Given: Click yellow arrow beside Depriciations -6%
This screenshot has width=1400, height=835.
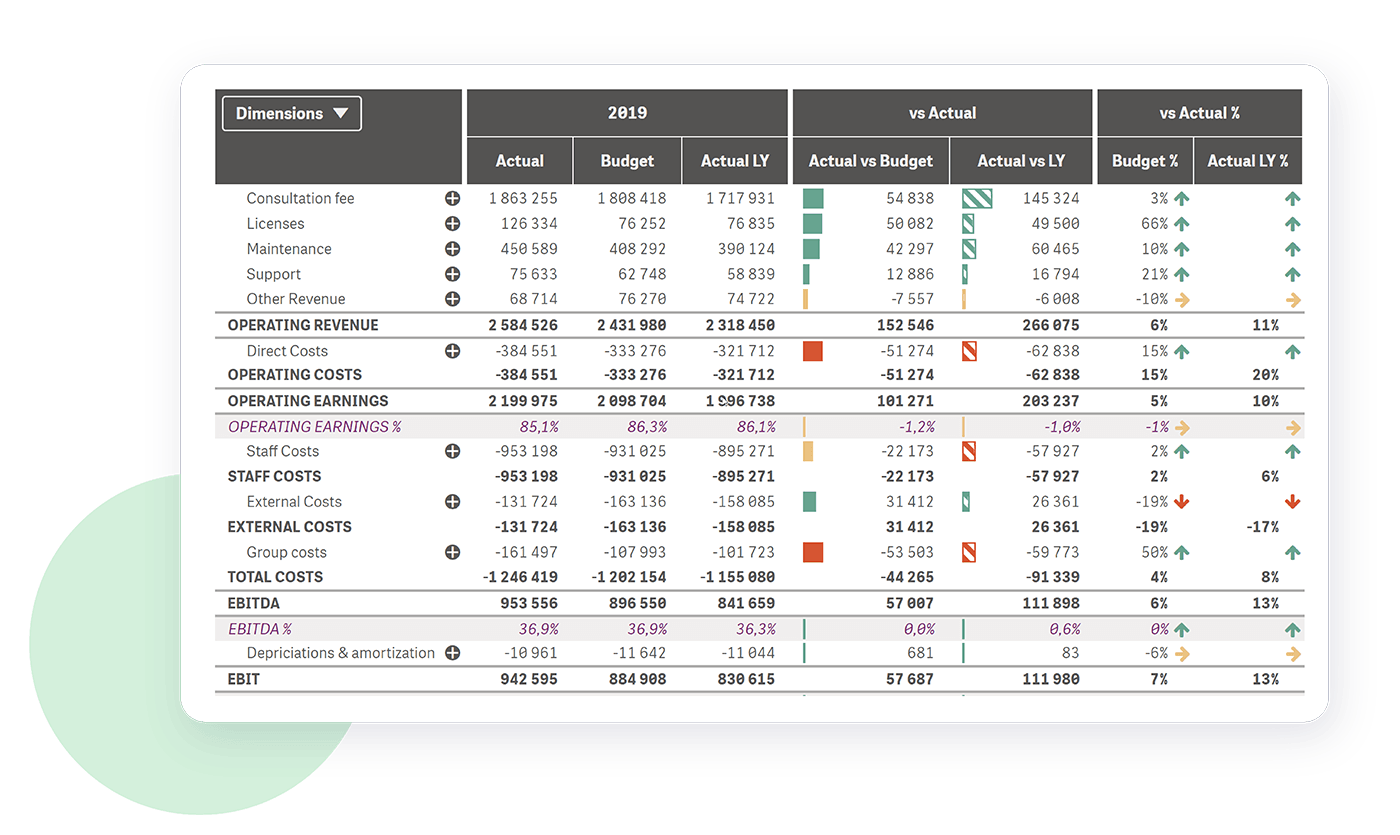Looking at the screenshot, I should [1182, 654].
